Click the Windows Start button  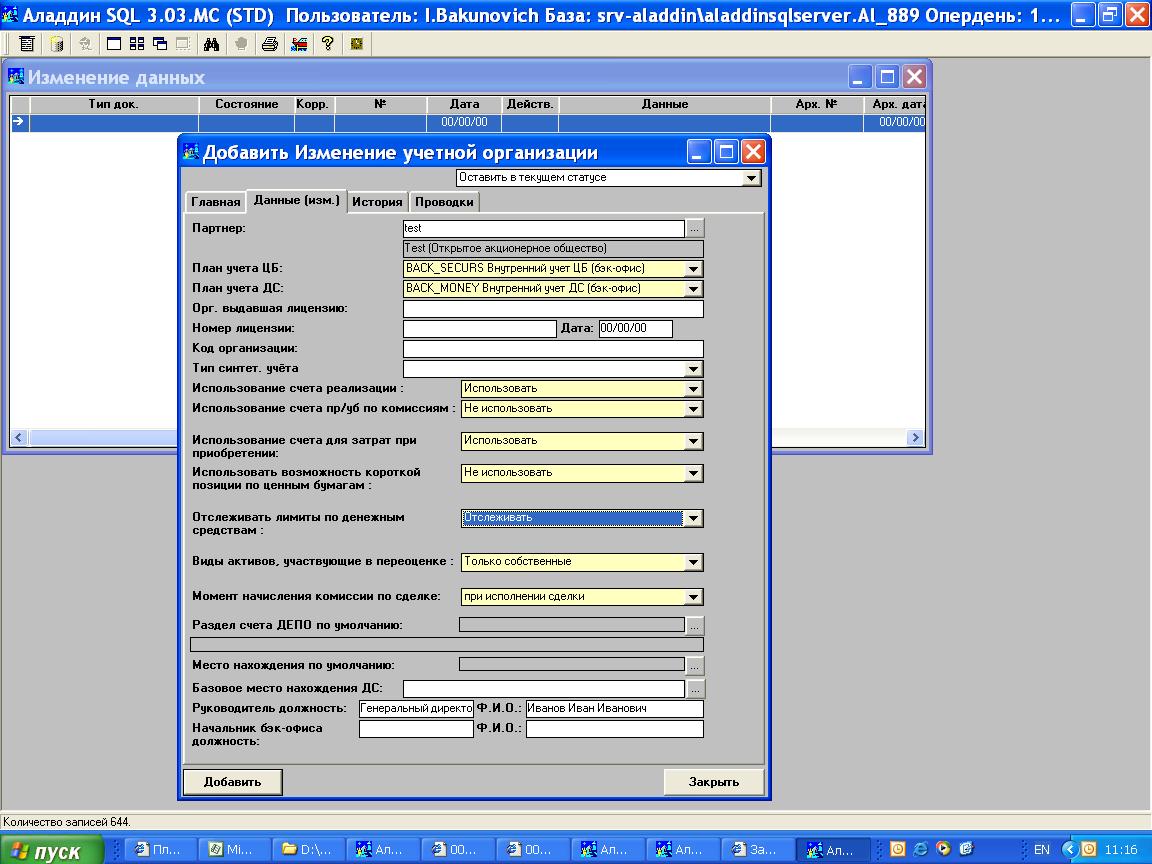(x=51, y=850)
